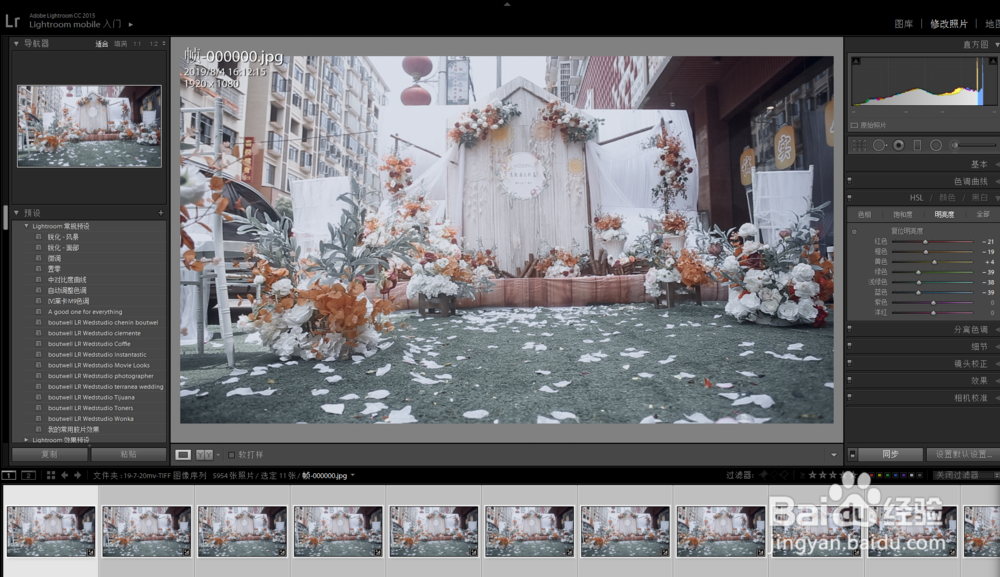
Task: Activate targeted adjustment tool for luminance
Action: tap(854, 231)
